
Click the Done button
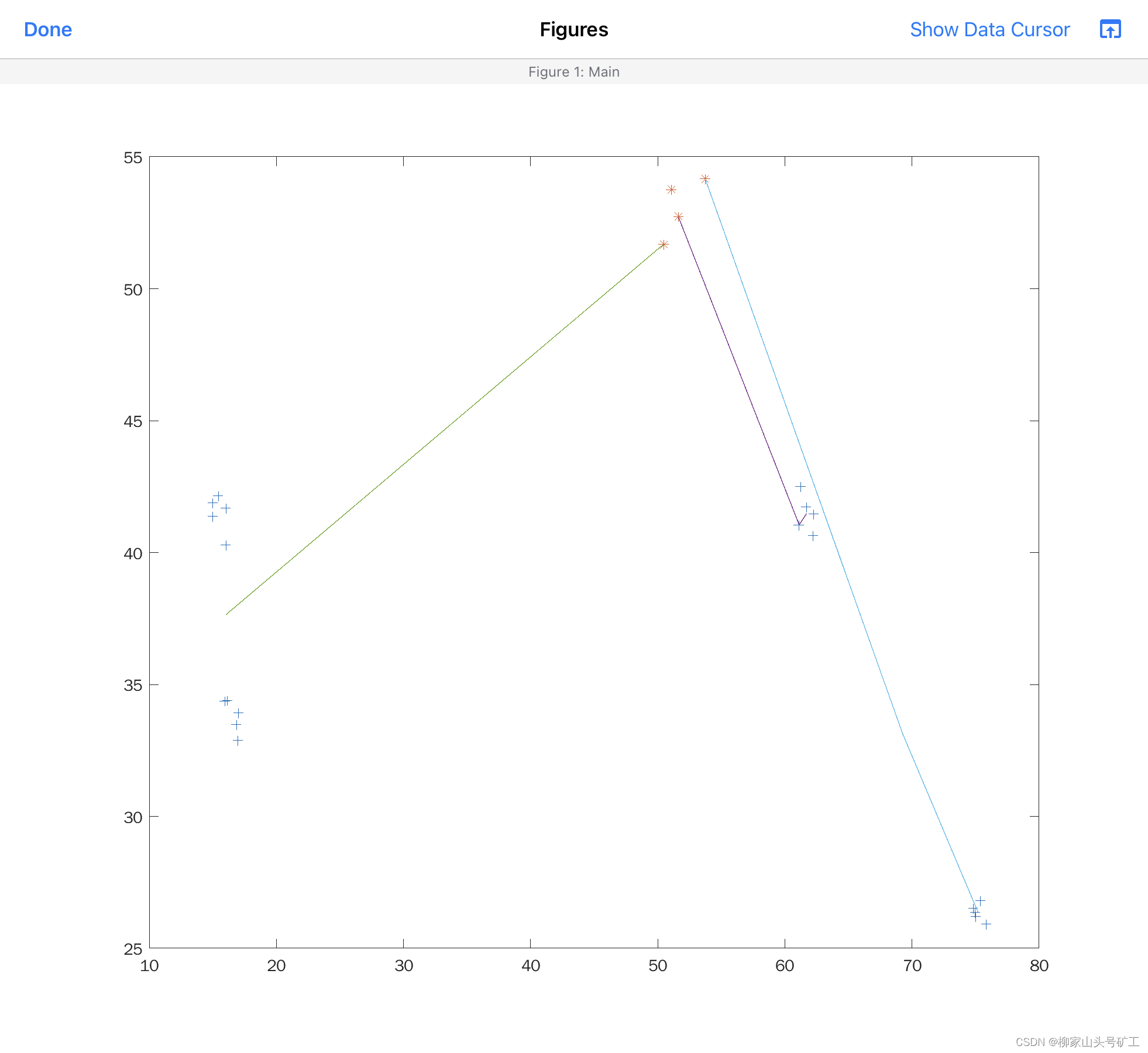click(x=48, y=29)
